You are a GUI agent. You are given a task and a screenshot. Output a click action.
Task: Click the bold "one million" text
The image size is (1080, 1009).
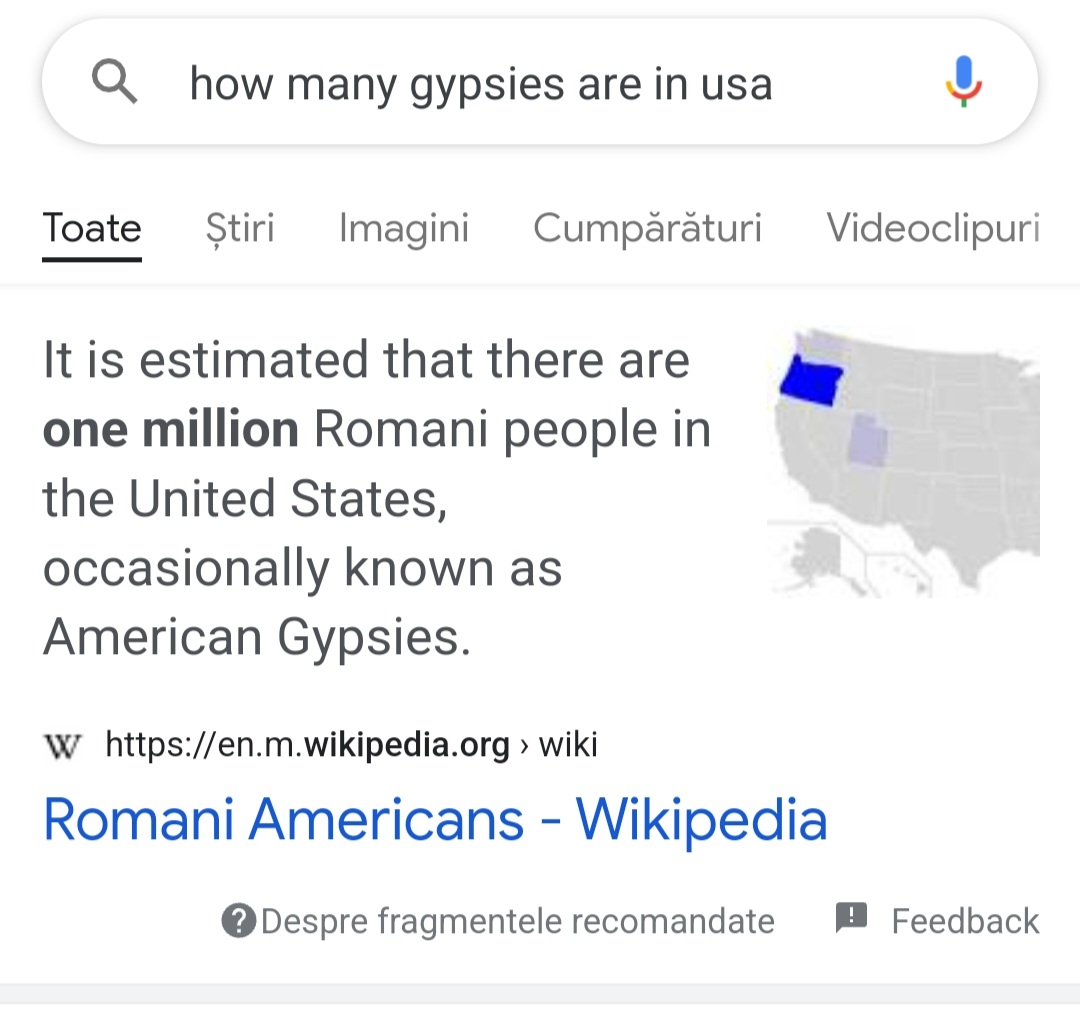(x=170, y=429)
